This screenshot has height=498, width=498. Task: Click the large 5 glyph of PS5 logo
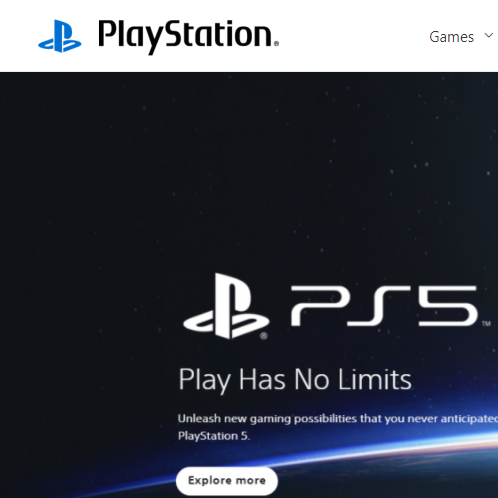(x=448, y=306)
